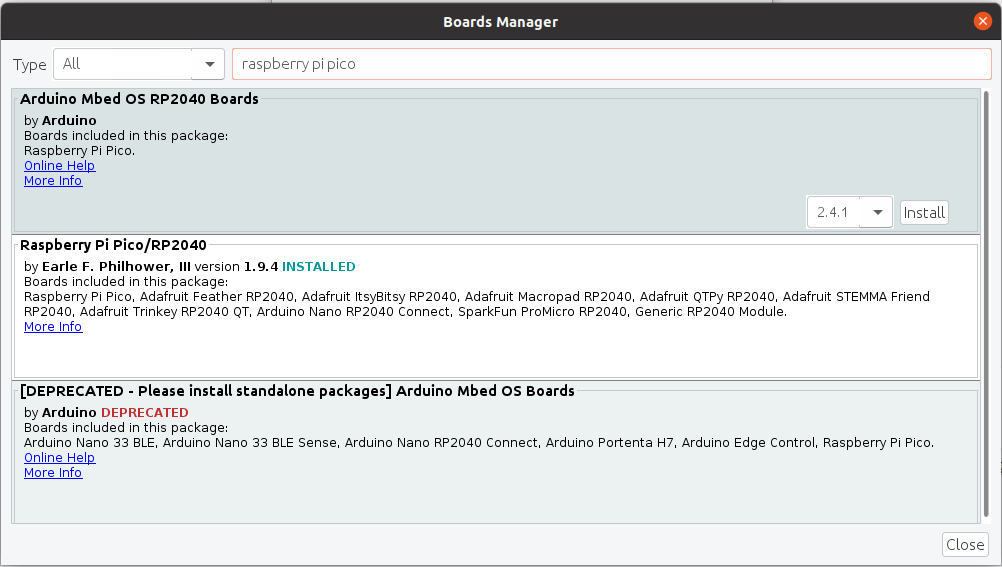Select the deprecated Arduino Mbed OS Boards heading
The width and height of the screenshot is (1002, 567).
pyautogui.click(x=297, y=391)
